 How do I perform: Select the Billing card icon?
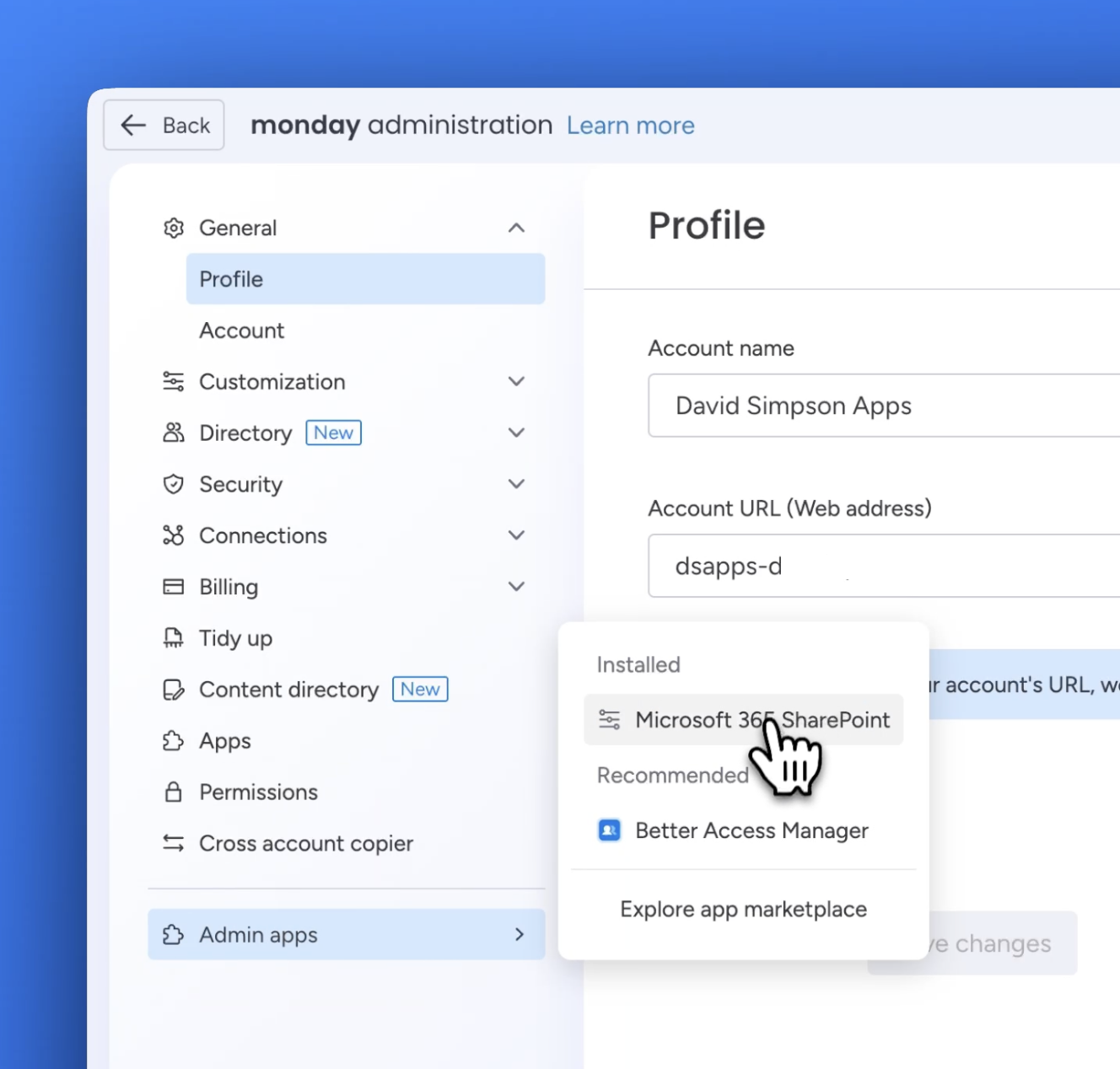tap(174, 587)
